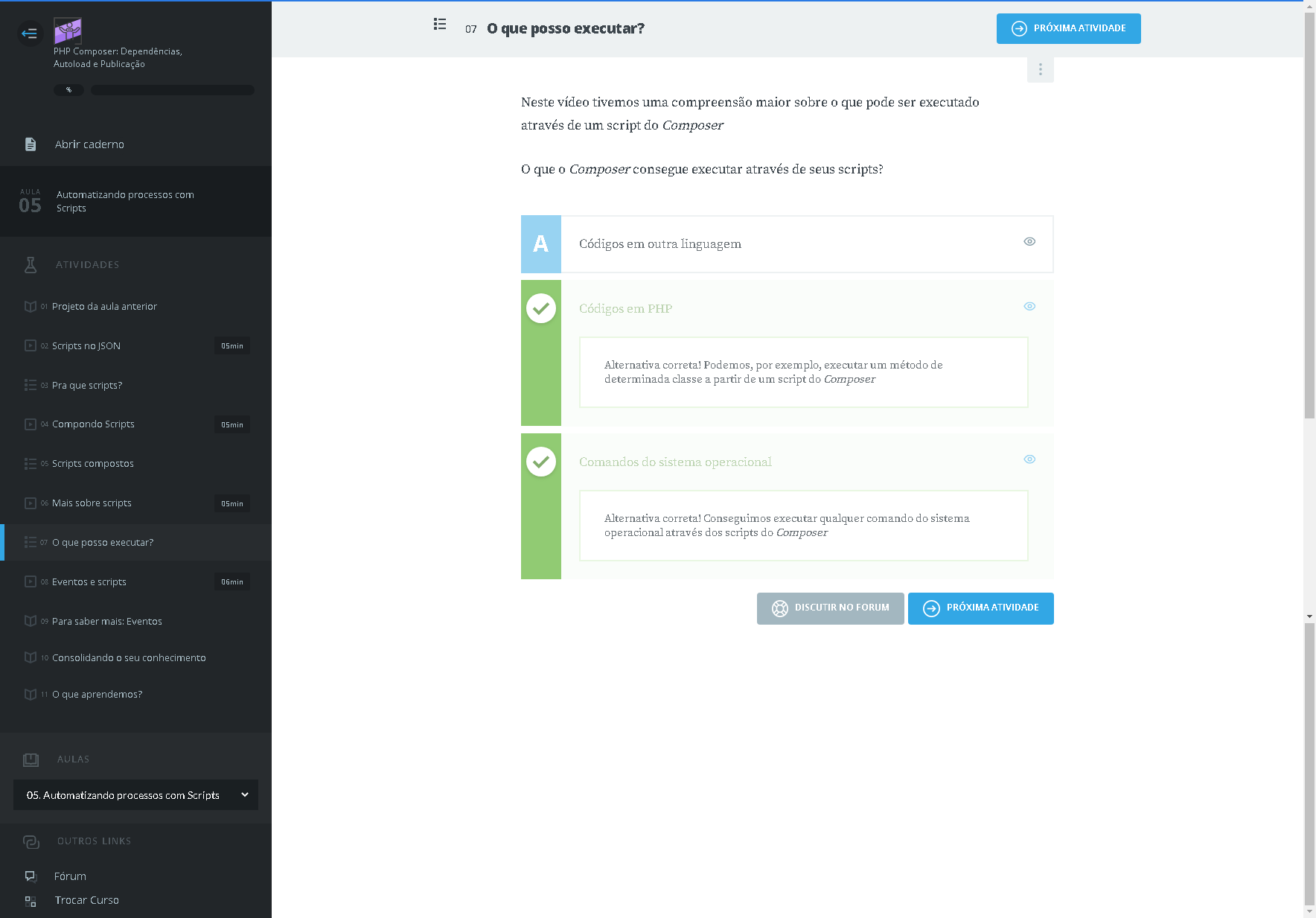The height and width of the screenshot is (918, 1316).
Task: Open Scripts no JSON video activity
Action: pos(86,346)
